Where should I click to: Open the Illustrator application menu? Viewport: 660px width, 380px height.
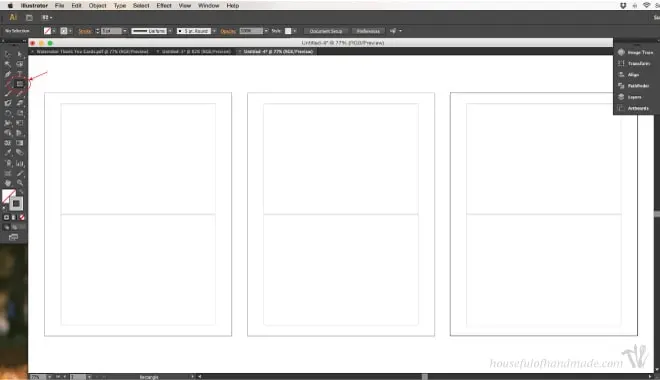(x=34, y=5)
